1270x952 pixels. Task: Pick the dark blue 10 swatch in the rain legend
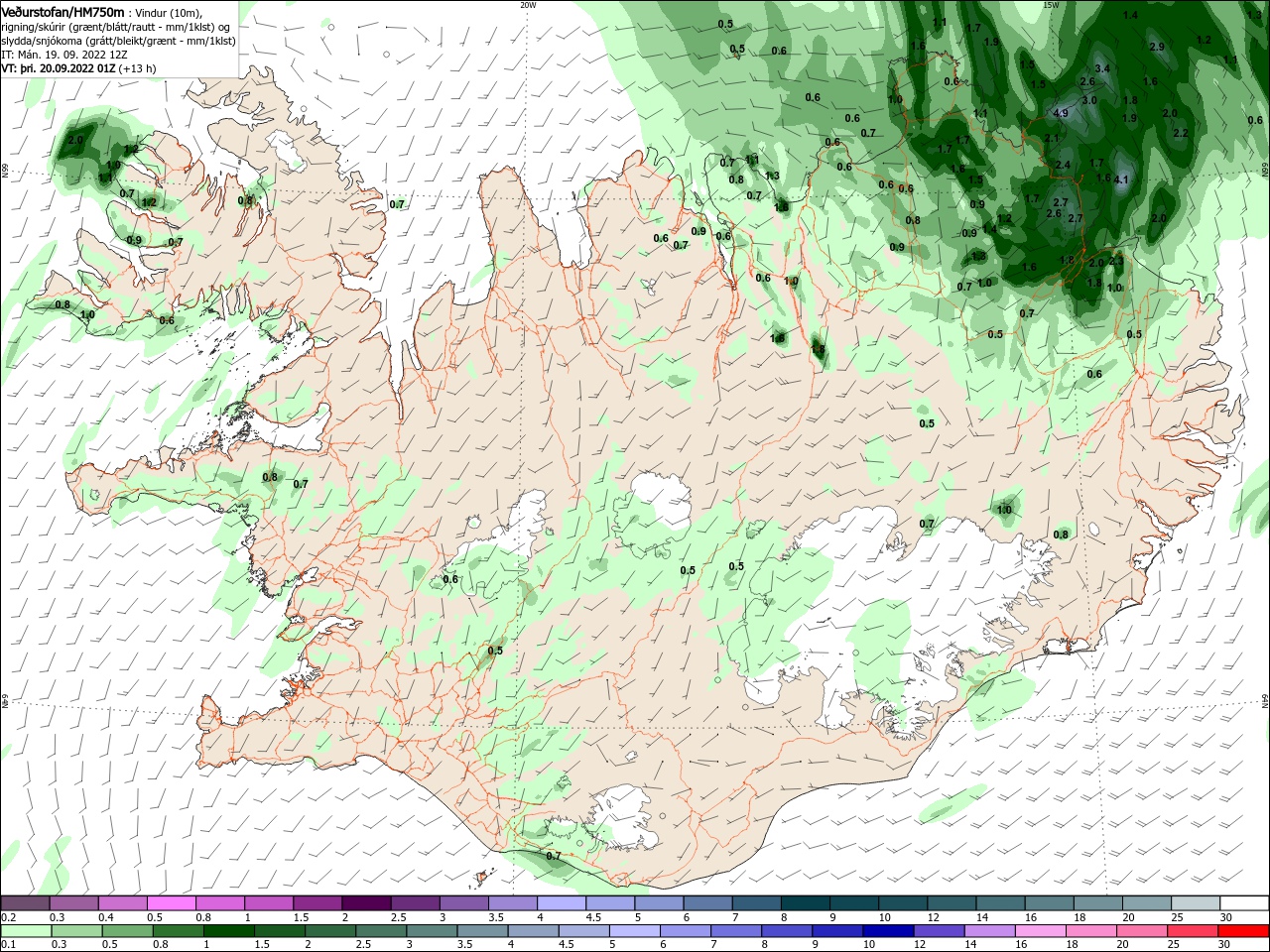pos(888,931)
